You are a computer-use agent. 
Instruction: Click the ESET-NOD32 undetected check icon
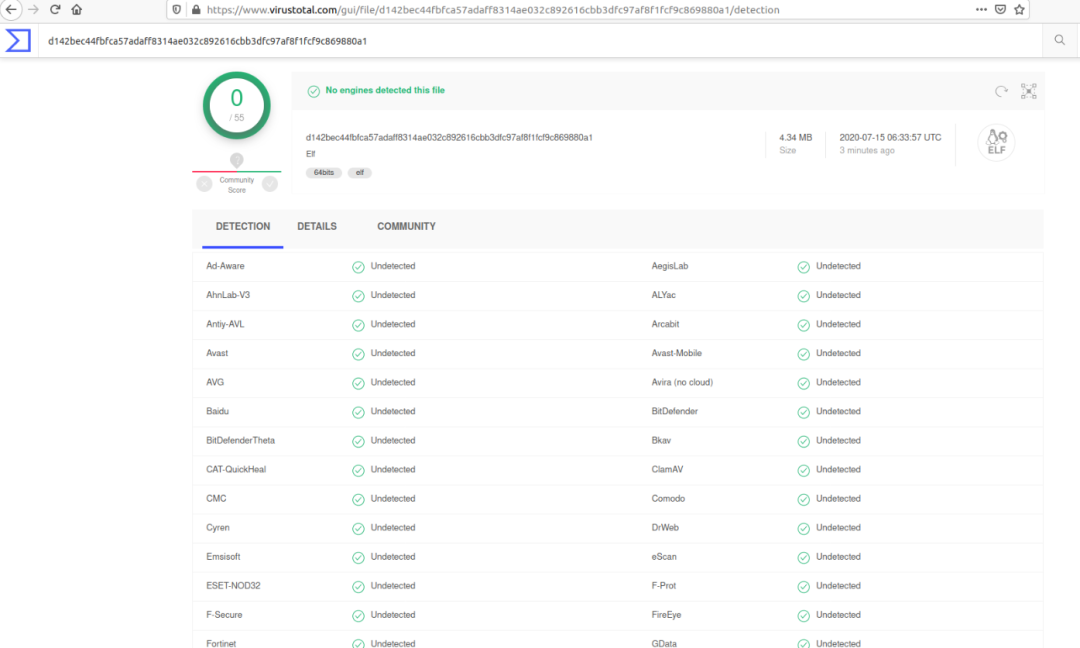[358, 587]
